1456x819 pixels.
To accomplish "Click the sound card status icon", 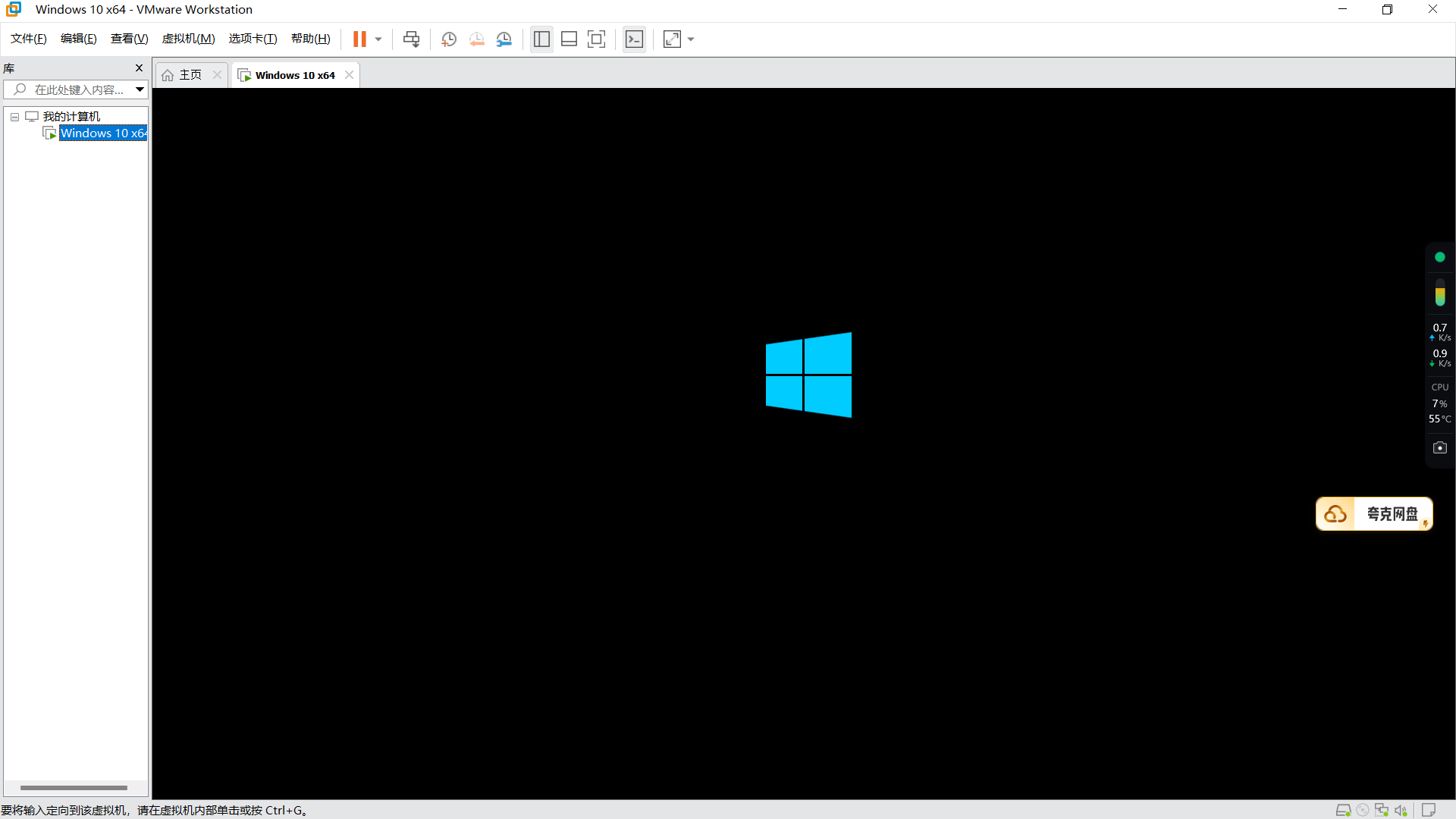I will [x=1401, y=810].
